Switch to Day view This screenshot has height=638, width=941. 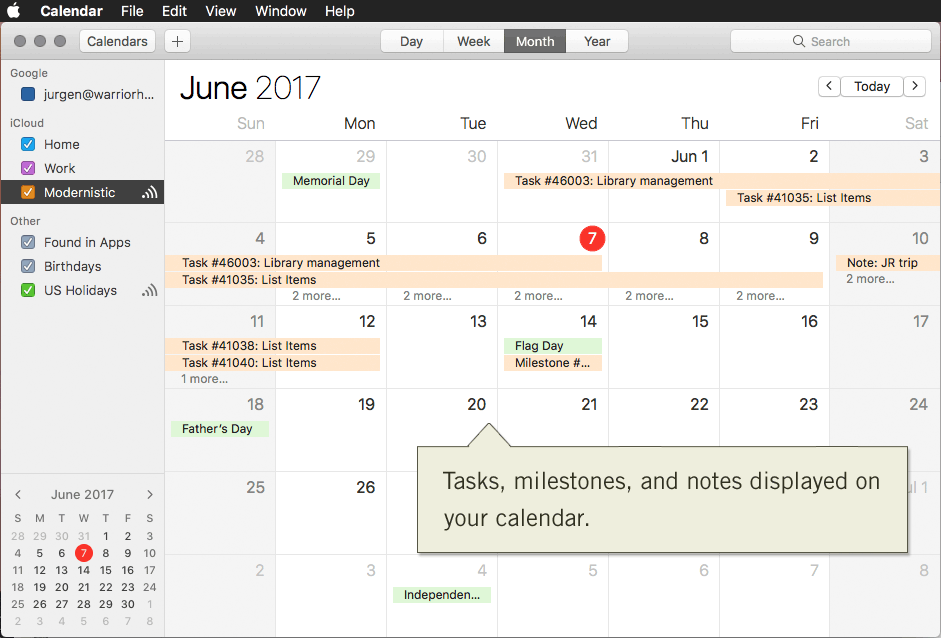(x=412, y=41)
